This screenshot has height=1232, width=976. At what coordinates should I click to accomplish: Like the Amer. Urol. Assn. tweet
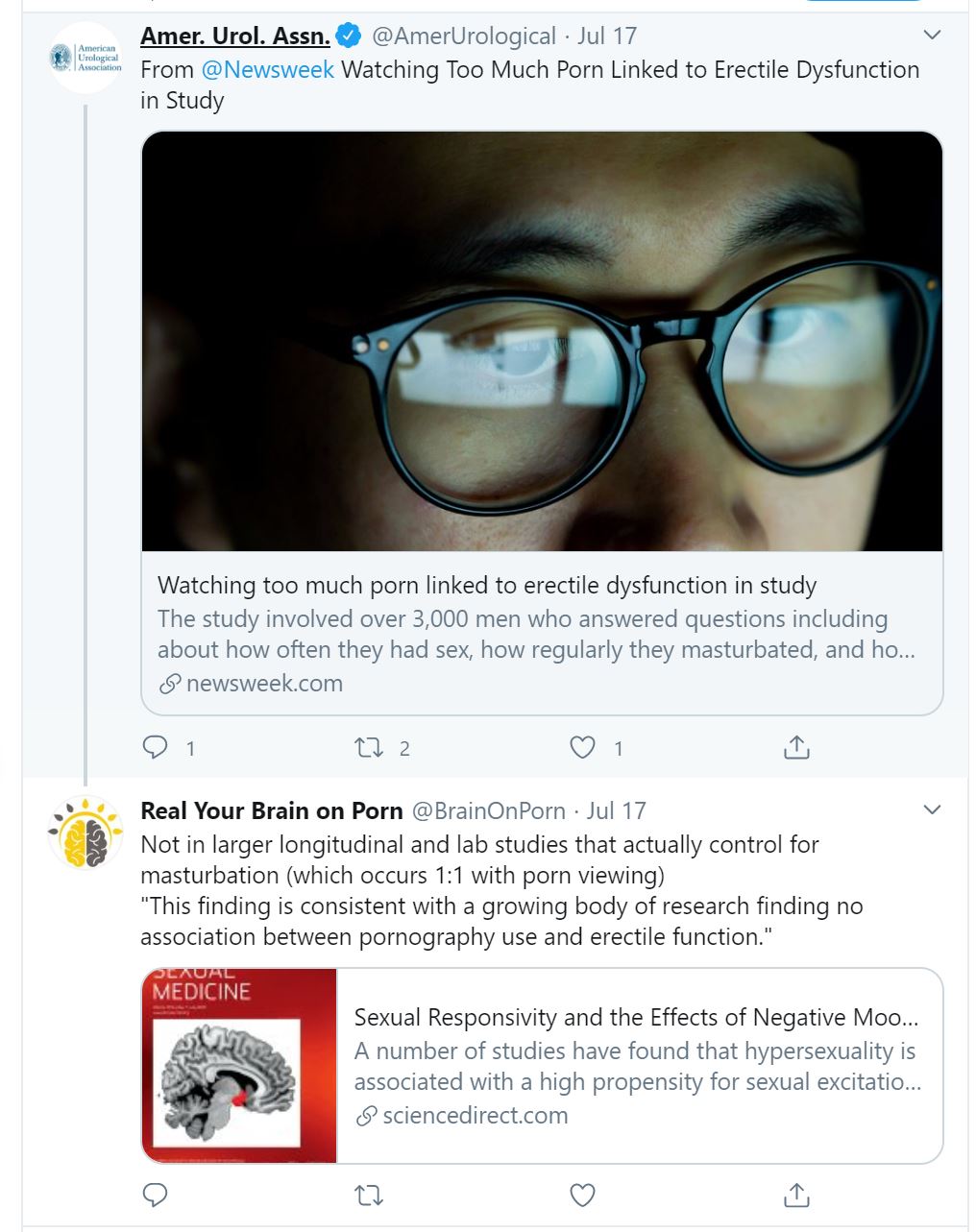pyautogui.click(x=583, y=747)
